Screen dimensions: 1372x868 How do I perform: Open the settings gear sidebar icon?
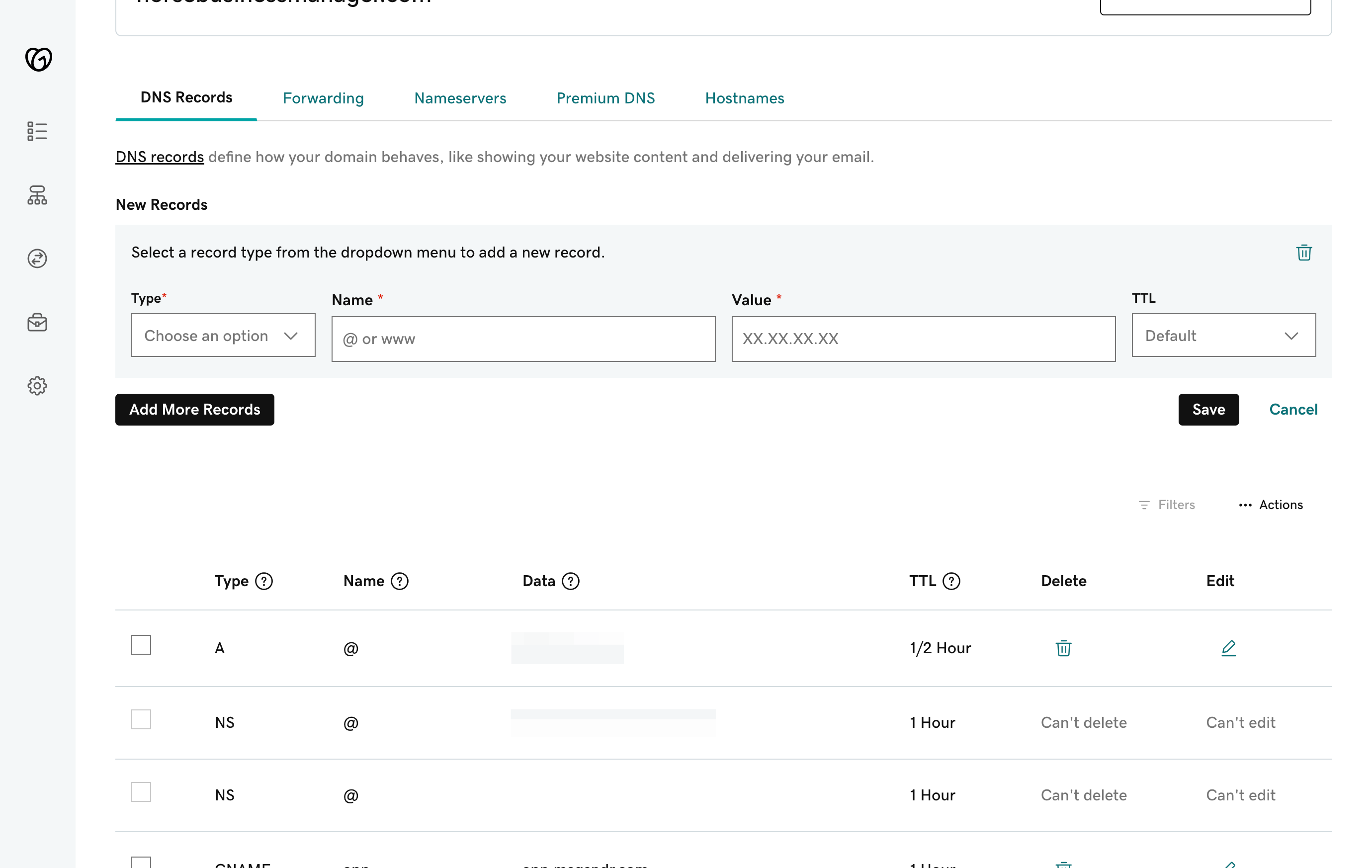(x=37, y=386)
